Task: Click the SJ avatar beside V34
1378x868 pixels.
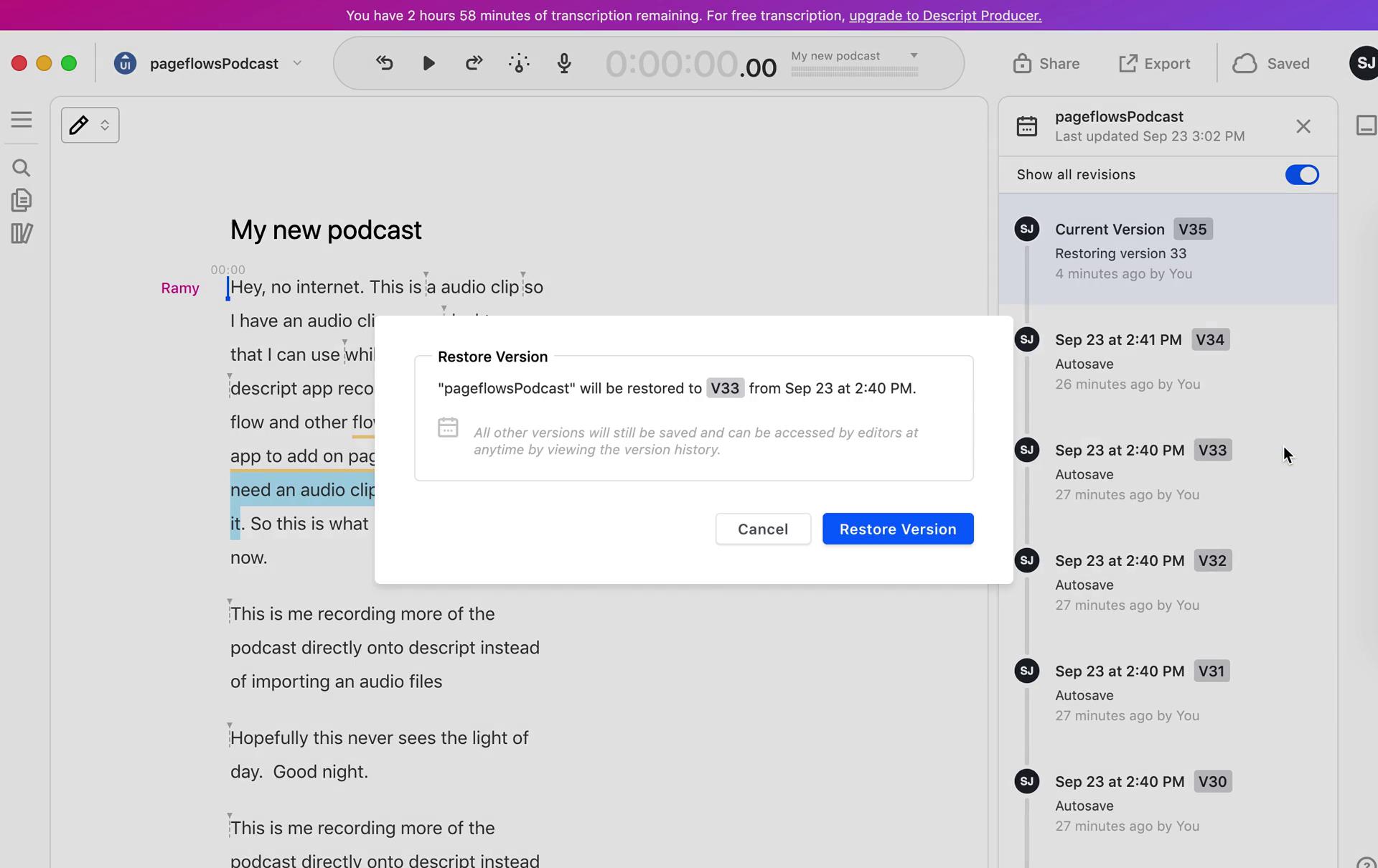Action: coord(1026,339)
